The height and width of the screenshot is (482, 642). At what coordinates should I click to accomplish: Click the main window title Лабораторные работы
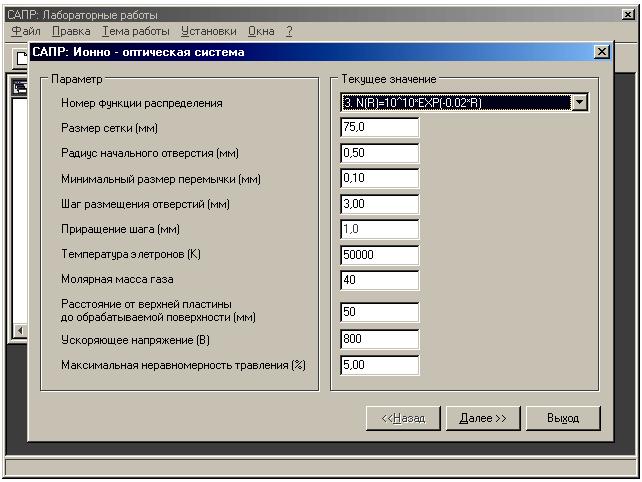[x=82, y=15]
